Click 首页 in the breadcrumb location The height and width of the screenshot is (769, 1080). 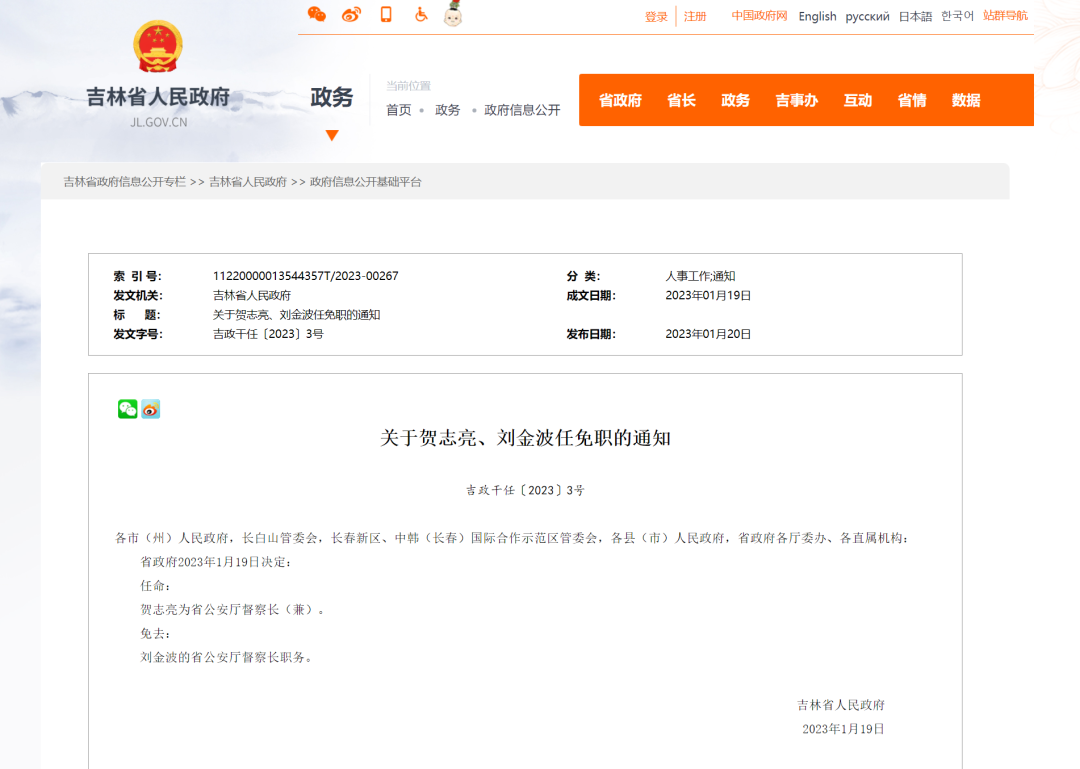(399, 110)
